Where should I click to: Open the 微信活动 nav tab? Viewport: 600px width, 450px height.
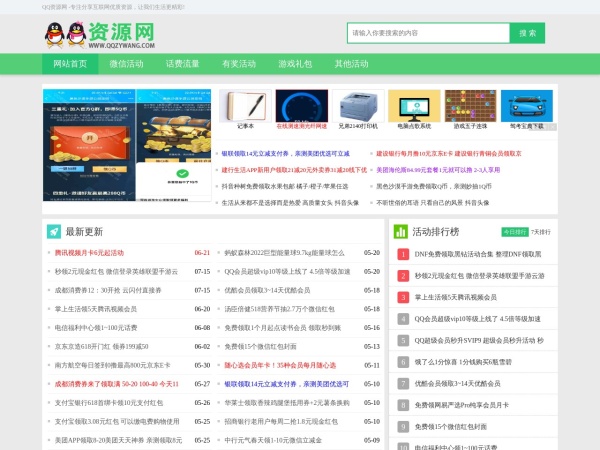click(x=126, y=64)
